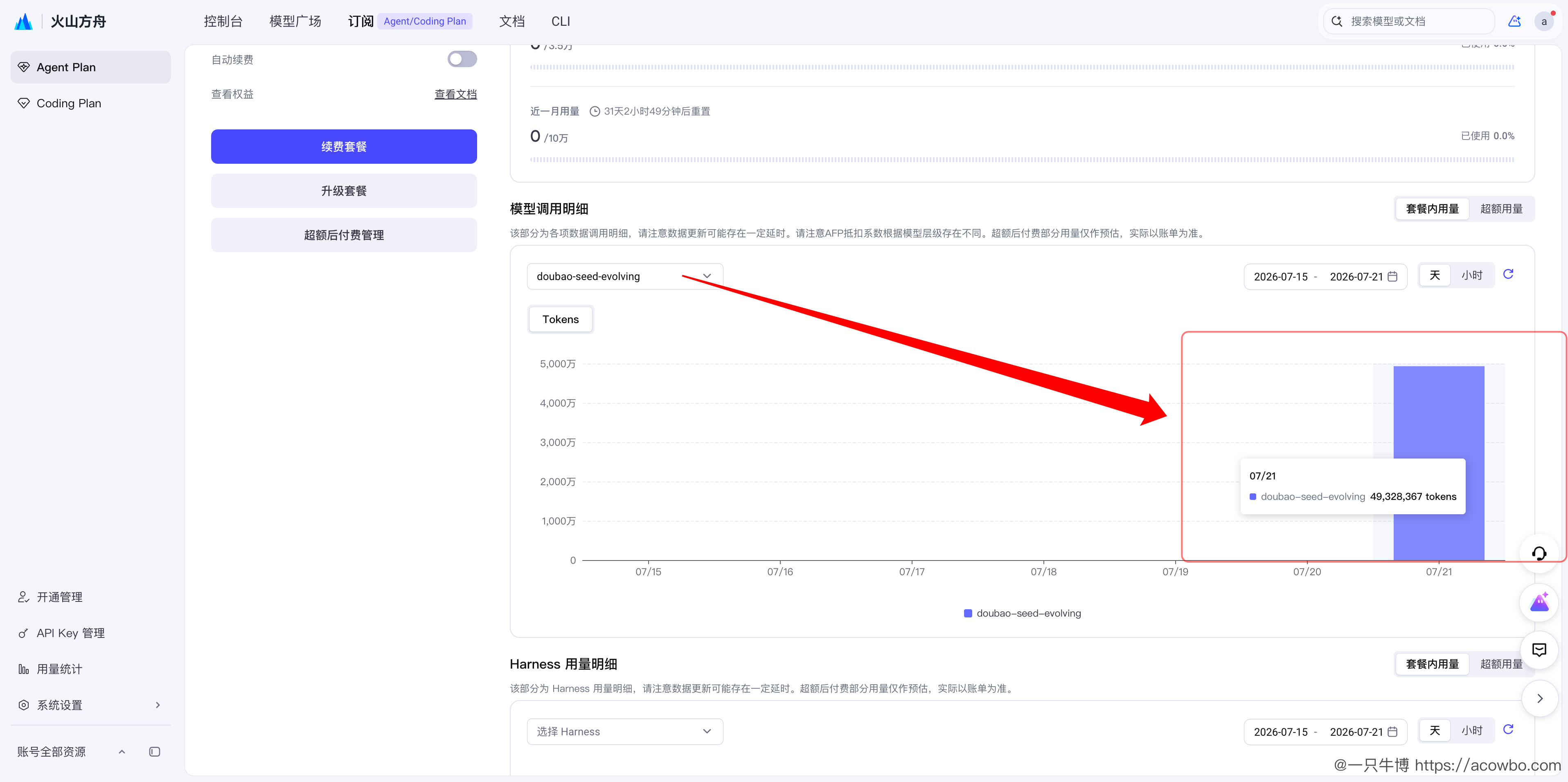Open model chart start date 2026-07-15
Image resolution: width=1568 pixels, height=782 pixels.
[1281, 276]
